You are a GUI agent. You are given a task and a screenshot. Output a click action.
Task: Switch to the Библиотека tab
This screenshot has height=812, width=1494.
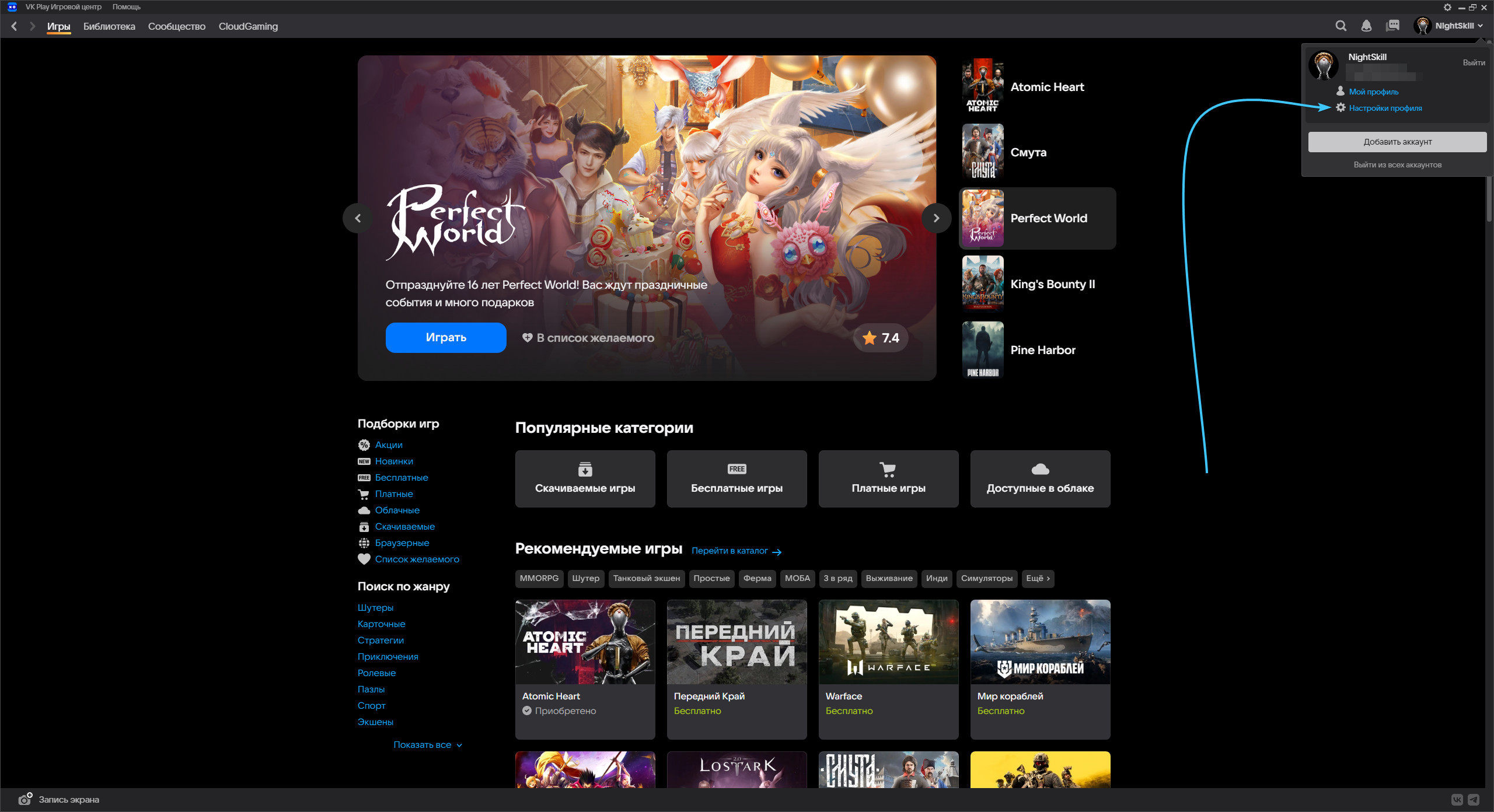click(109, 26)
